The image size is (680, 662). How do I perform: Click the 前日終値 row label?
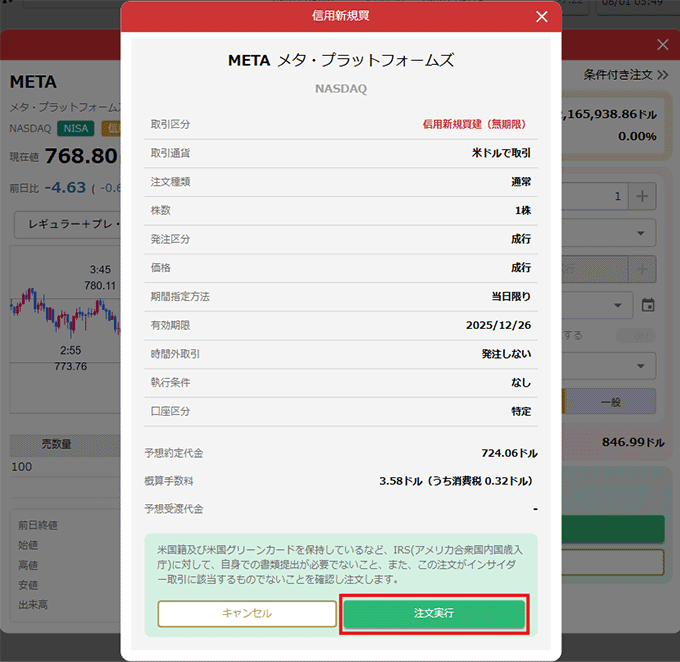(x=38, y=525)
